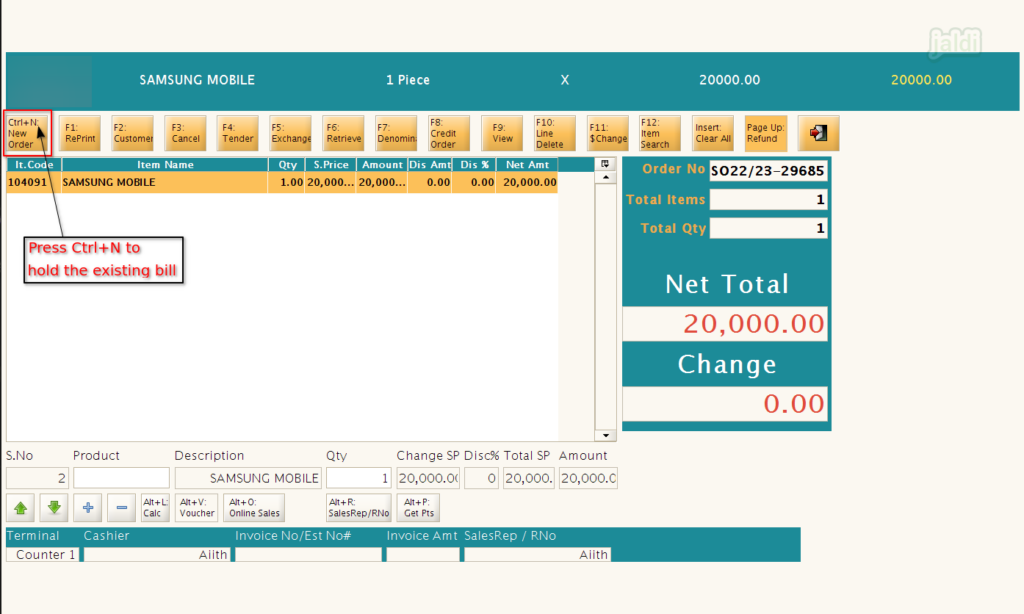Click the exit door icon button
The height and width of the screenshot is (614, 1024).
click(818, 133)
